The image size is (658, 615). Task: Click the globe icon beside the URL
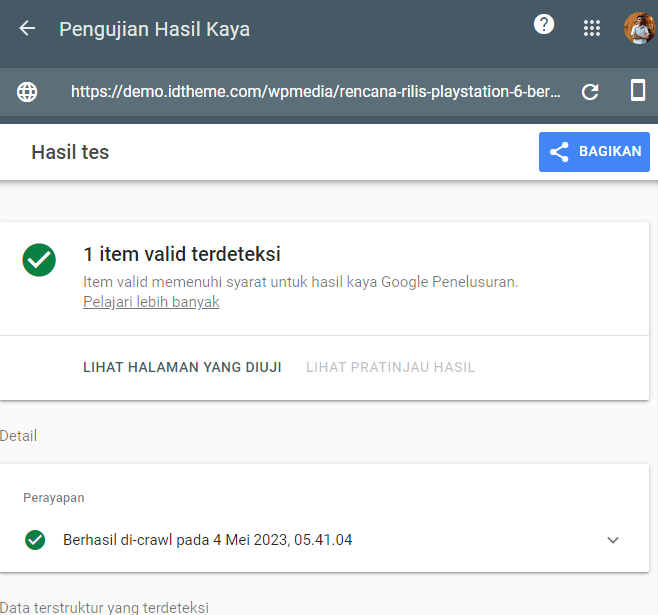coord(27,92)
